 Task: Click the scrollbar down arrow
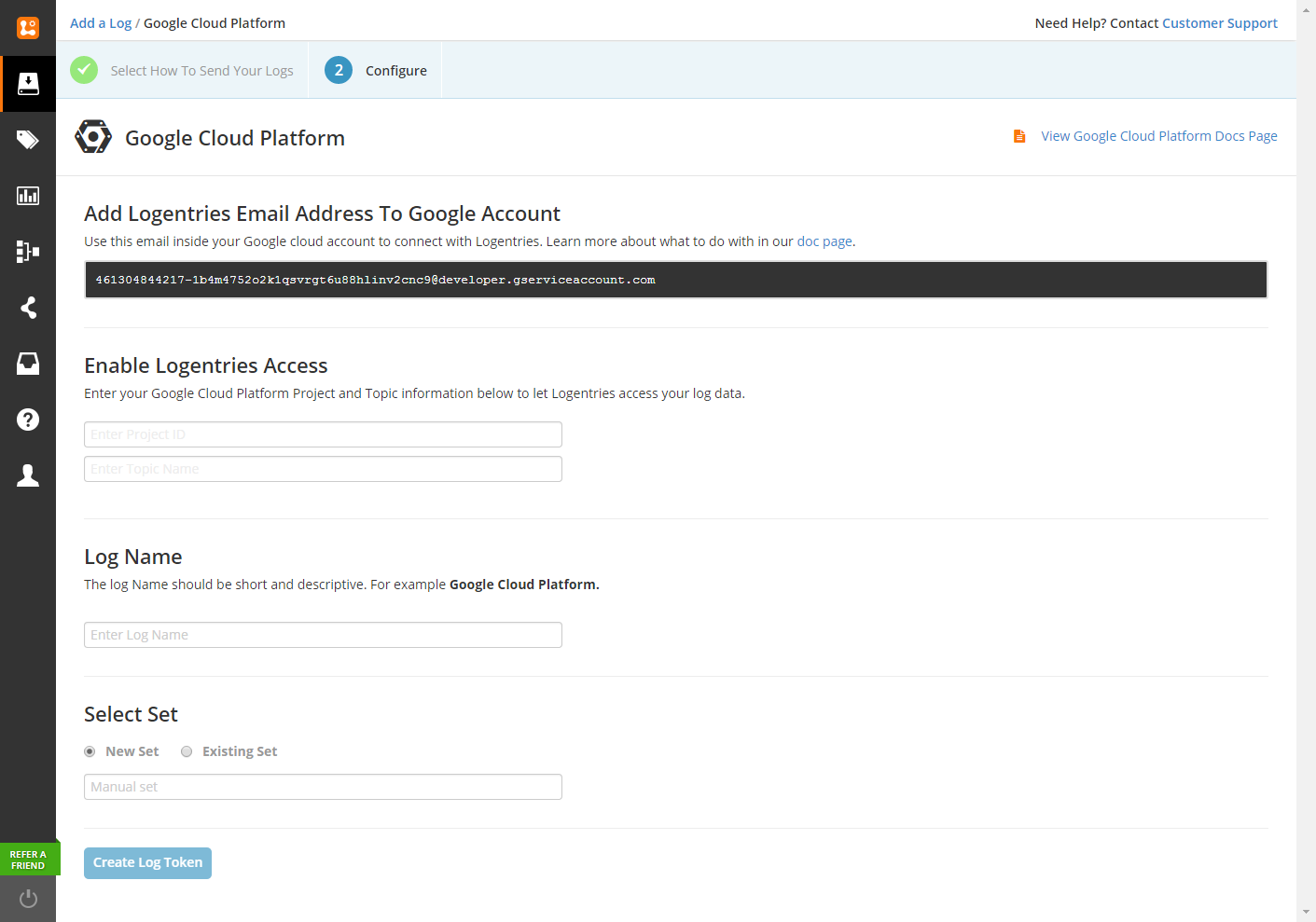tap(1307, 913)
